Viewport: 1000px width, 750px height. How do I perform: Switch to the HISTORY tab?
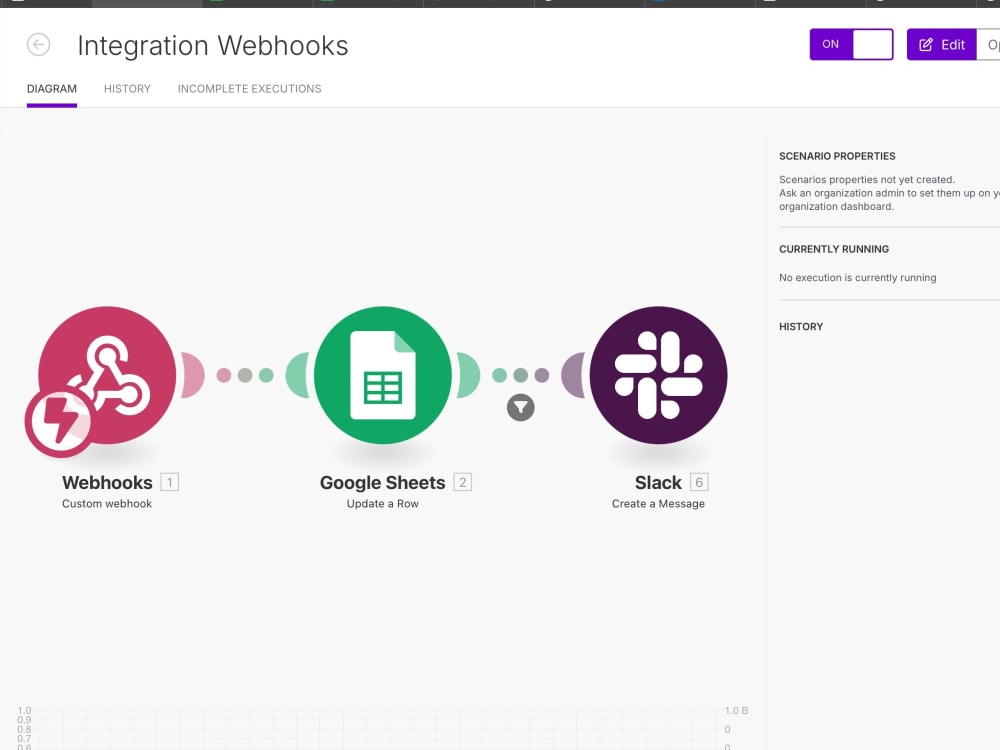[128, 89]
